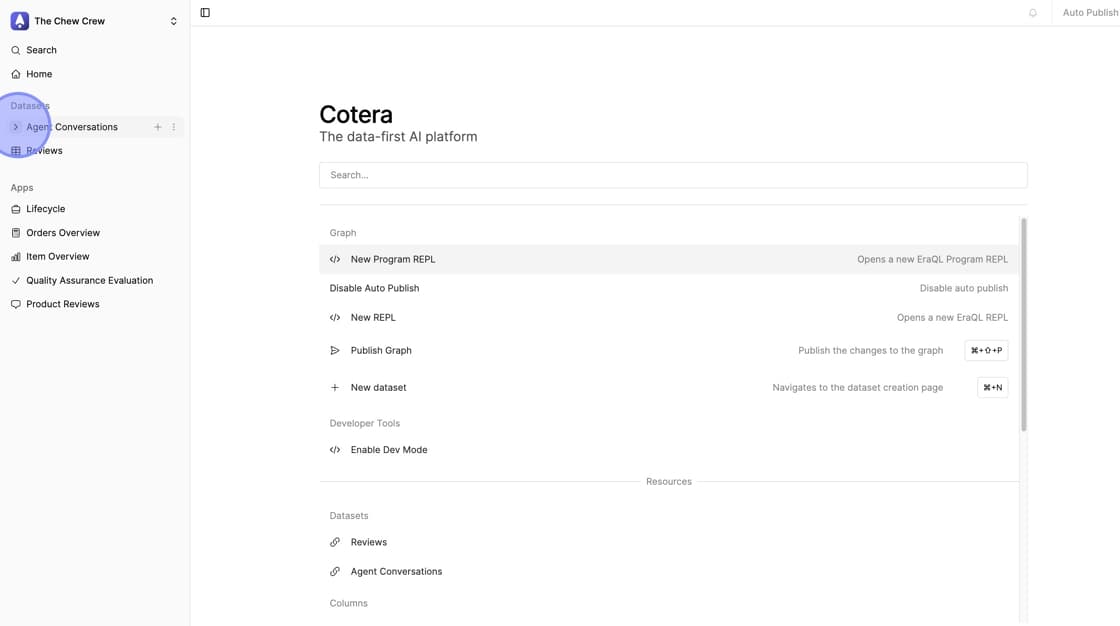The image size is (1120, 626).
Task: Toggle the sidebar panel icon
Action: click(205, 13)
